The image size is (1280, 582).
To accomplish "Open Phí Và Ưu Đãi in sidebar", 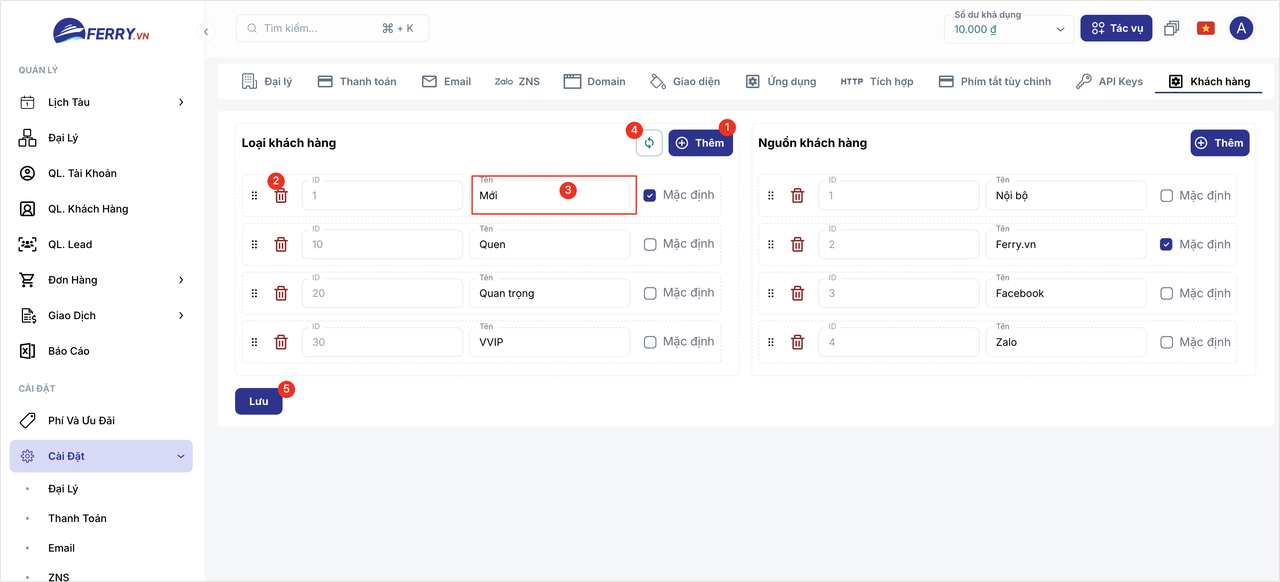I will (x=101, y=421).
